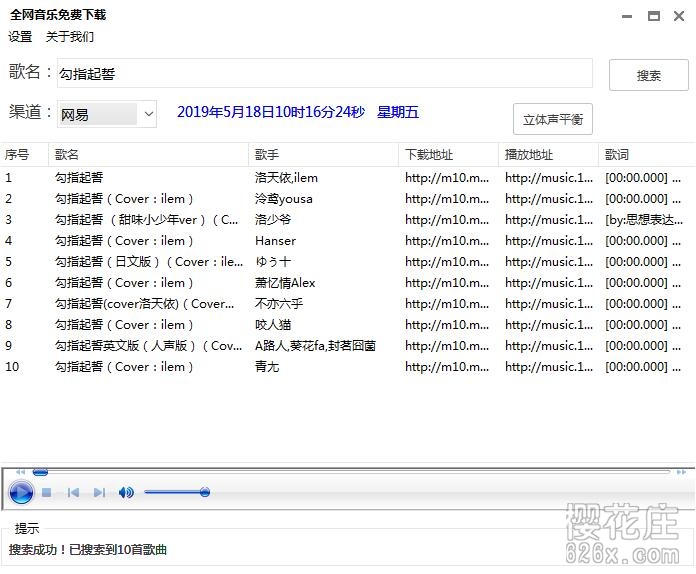The height and width of the screenshot is (574, 696).
Task: Click row 4 download address cell
Action: tap(447, 241)
